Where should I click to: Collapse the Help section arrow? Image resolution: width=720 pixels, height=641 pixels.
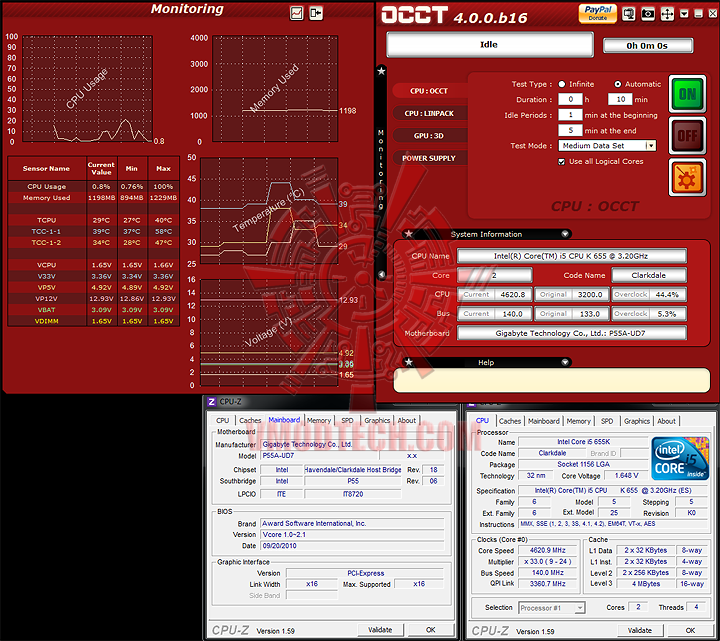565,362
